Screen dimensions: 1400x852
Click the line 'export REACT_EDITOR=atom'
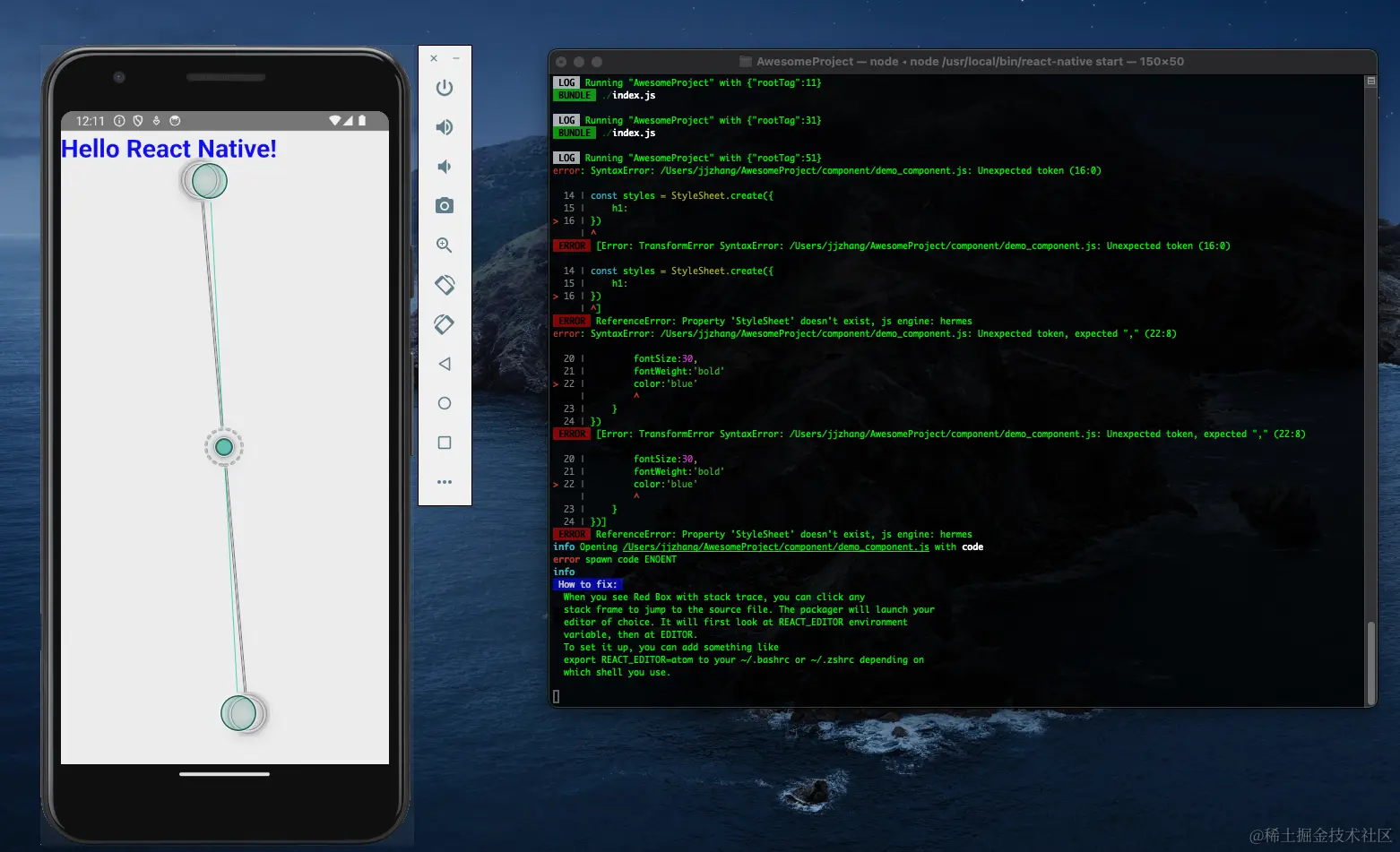(744, 659)
